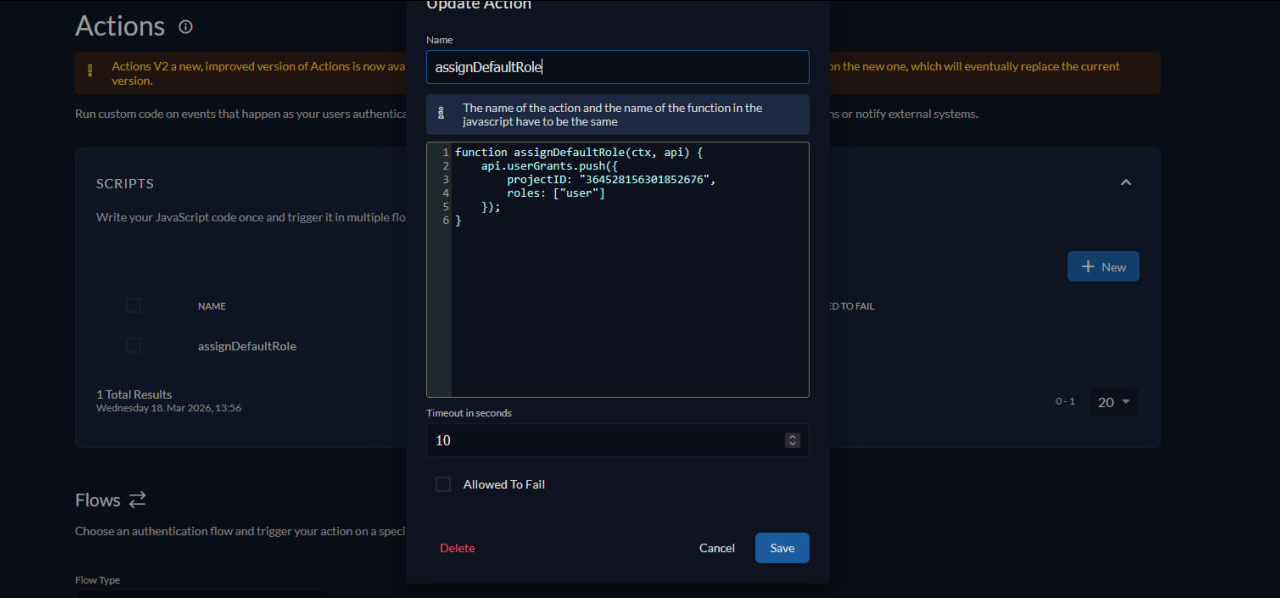This screenshot has width=1280, height=598.
Task: Click the projectID line in code editor
Action: coord(611,179)
